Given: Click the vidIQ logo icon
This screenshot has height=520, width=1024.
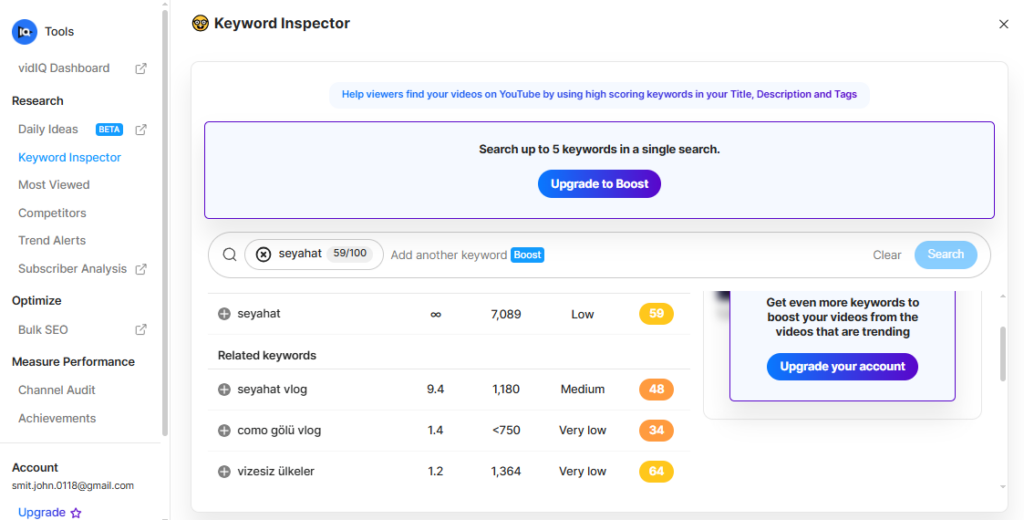Looking at the screenshot, I should point(24,32).
